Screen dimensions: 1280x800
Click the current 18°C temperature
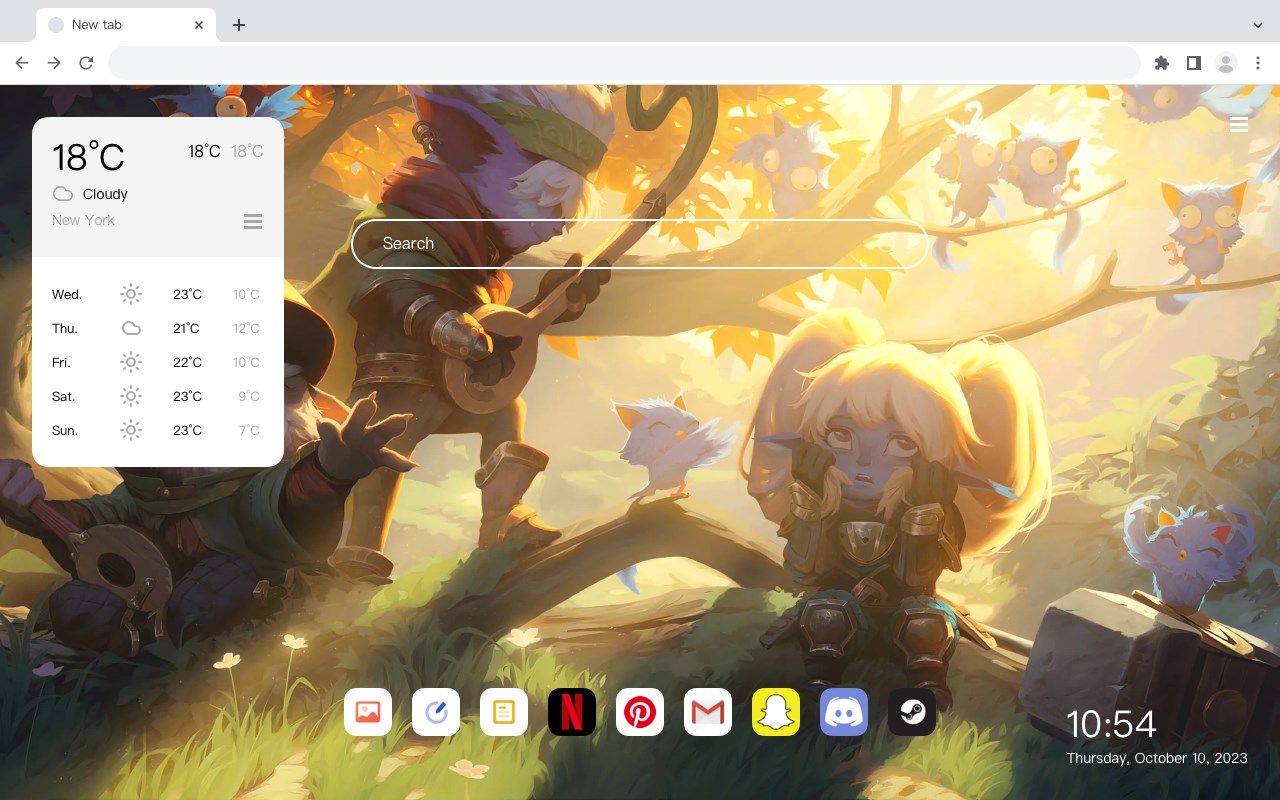click(x=88, y=157)
